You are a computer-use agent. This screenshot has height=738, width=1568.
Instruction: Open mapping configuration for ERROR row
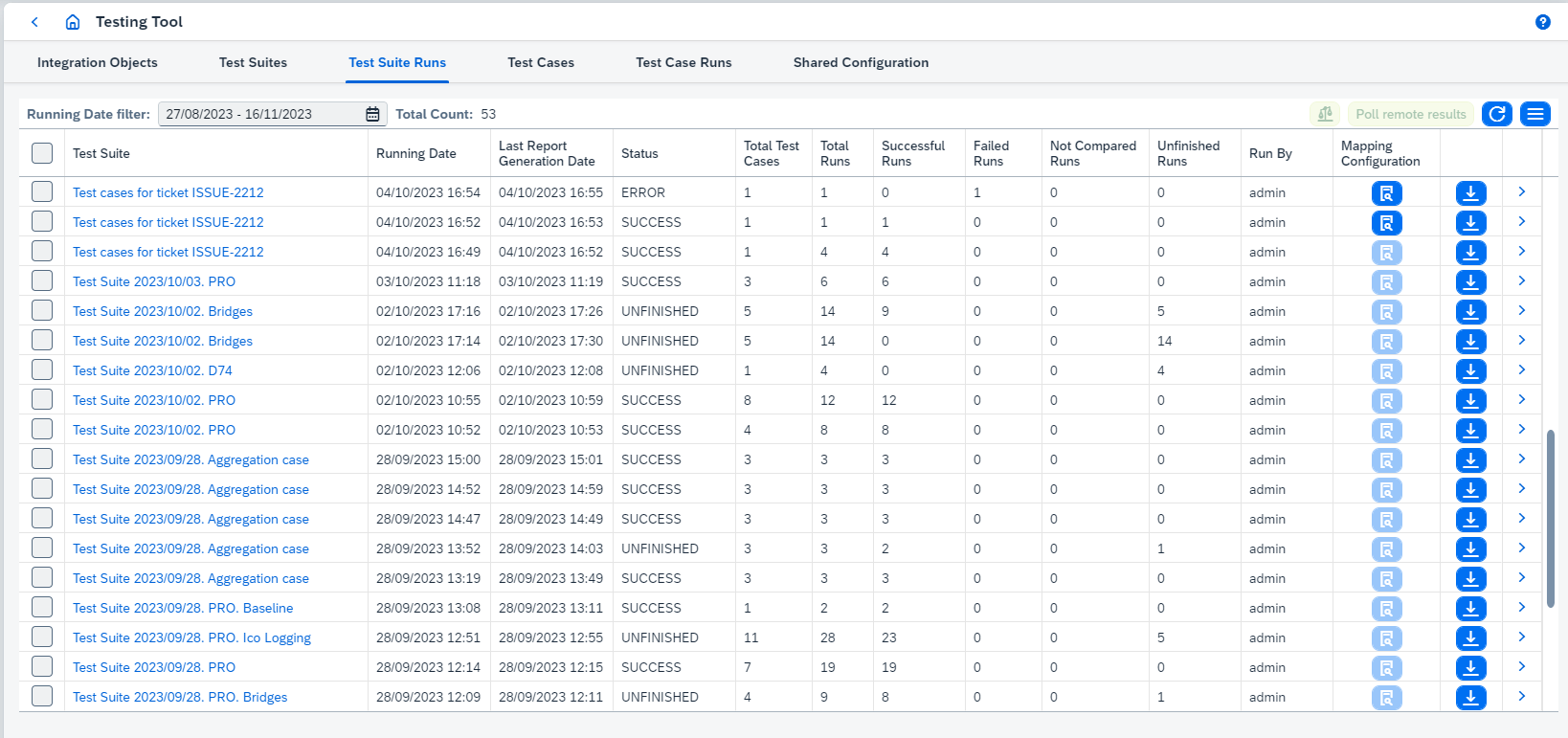tap(1386, 193)
